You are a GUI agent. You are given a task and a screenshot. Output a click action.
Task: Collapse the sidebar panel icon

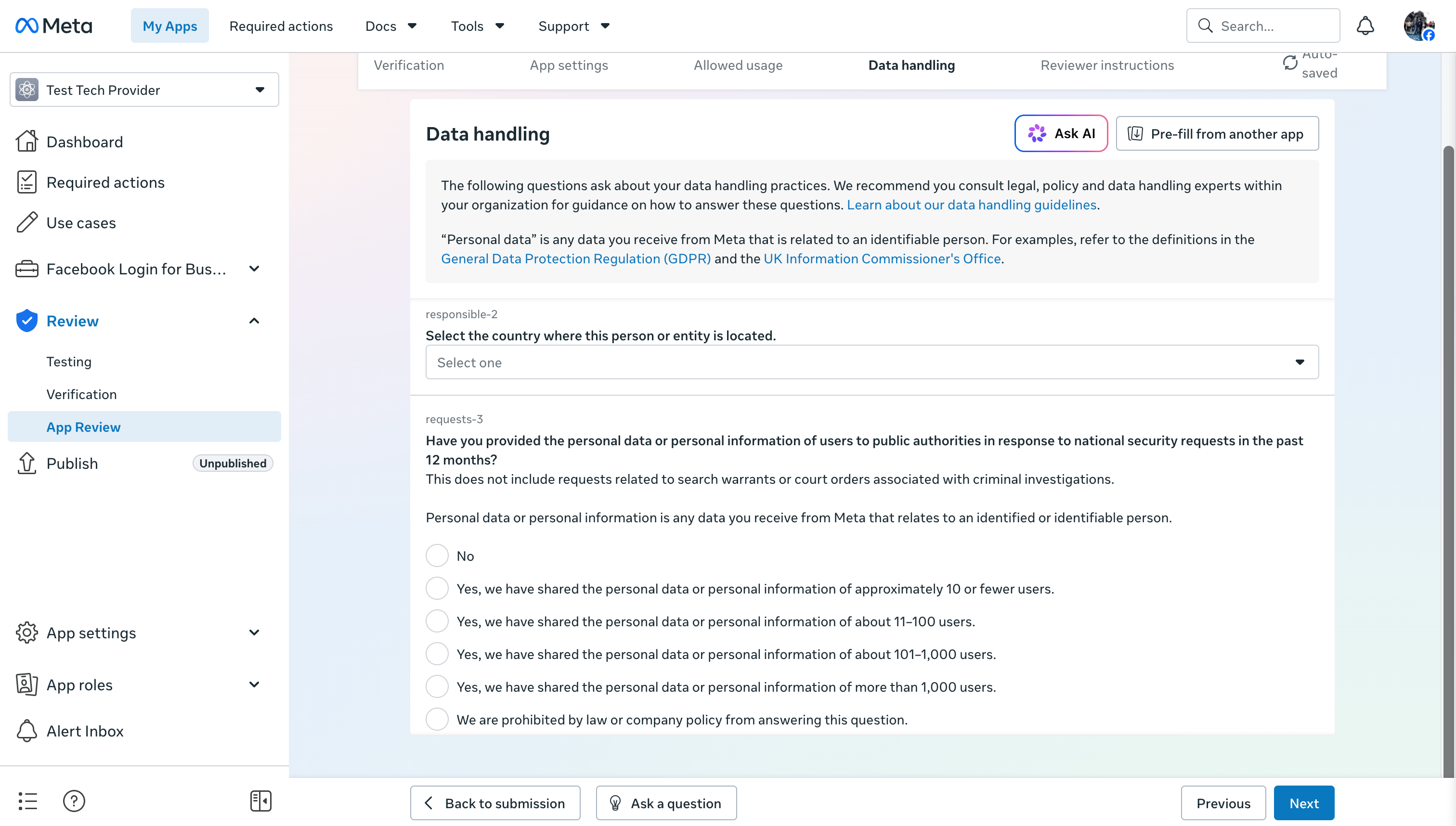tap(260, 800)
